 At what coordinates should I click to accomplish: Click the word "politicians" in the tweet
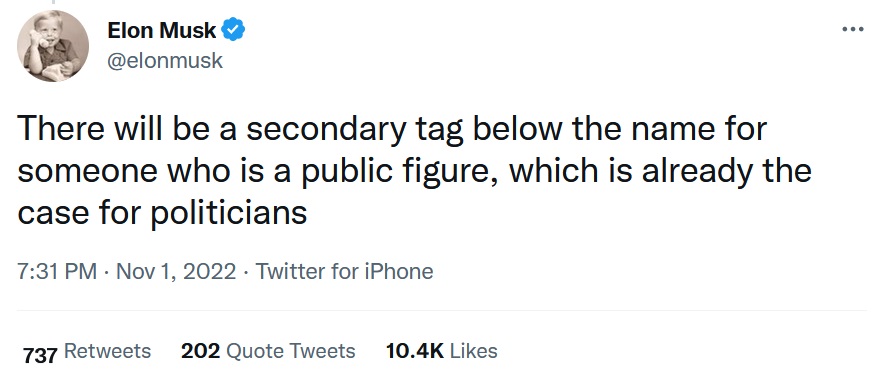pos(229,213)
